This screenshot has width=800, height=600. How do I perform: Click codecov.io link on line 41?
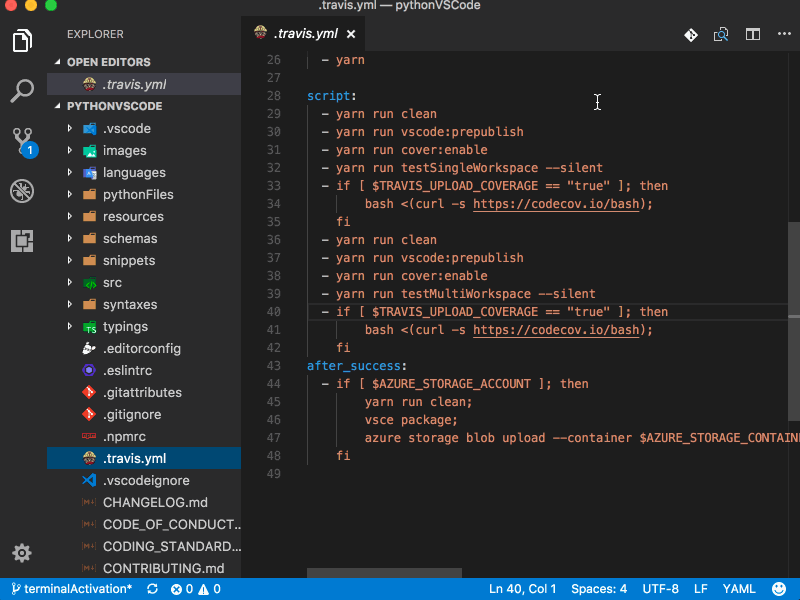[556, 330]
